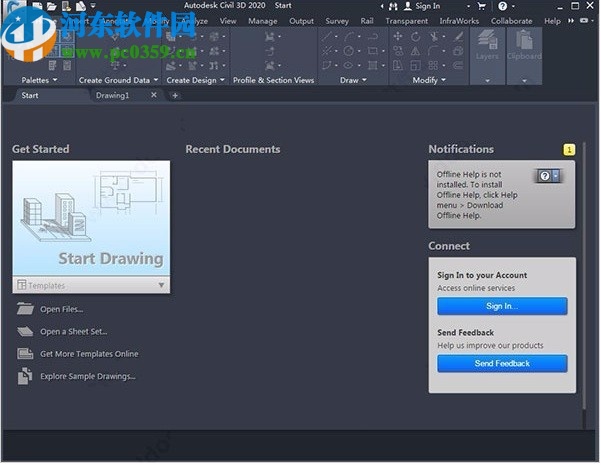Screen dimensions: 601x465
Task: Open the Collaborate ribbon tab
Action: [511, 21]
